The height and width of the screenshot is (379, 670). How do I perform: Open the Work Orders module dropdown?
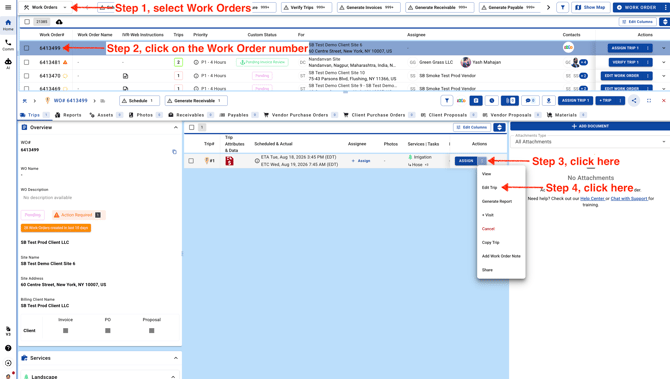(45, 7)
